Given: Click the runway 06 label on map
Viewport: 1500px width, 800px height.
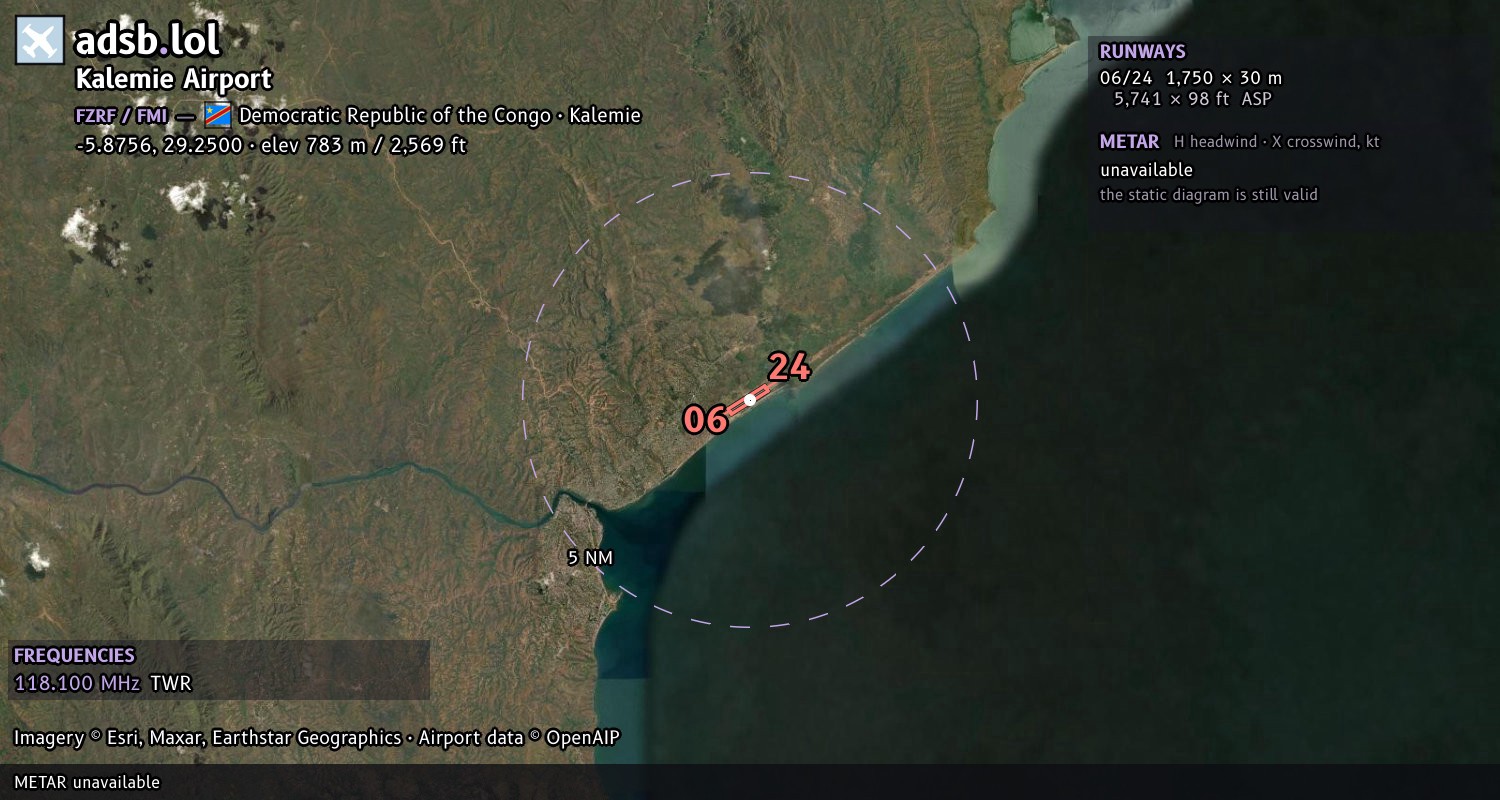Looking at the screenshot, I should click(705, 420).
